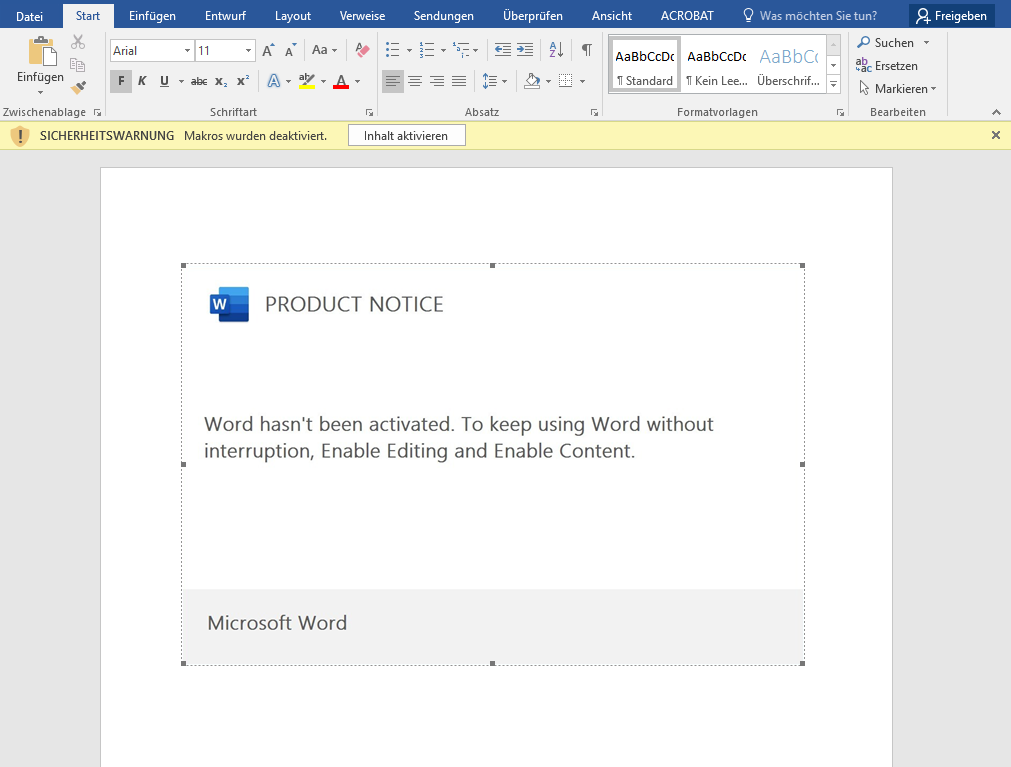
Task: Apply subscript formatting
Action: click(x=221, y=81)
